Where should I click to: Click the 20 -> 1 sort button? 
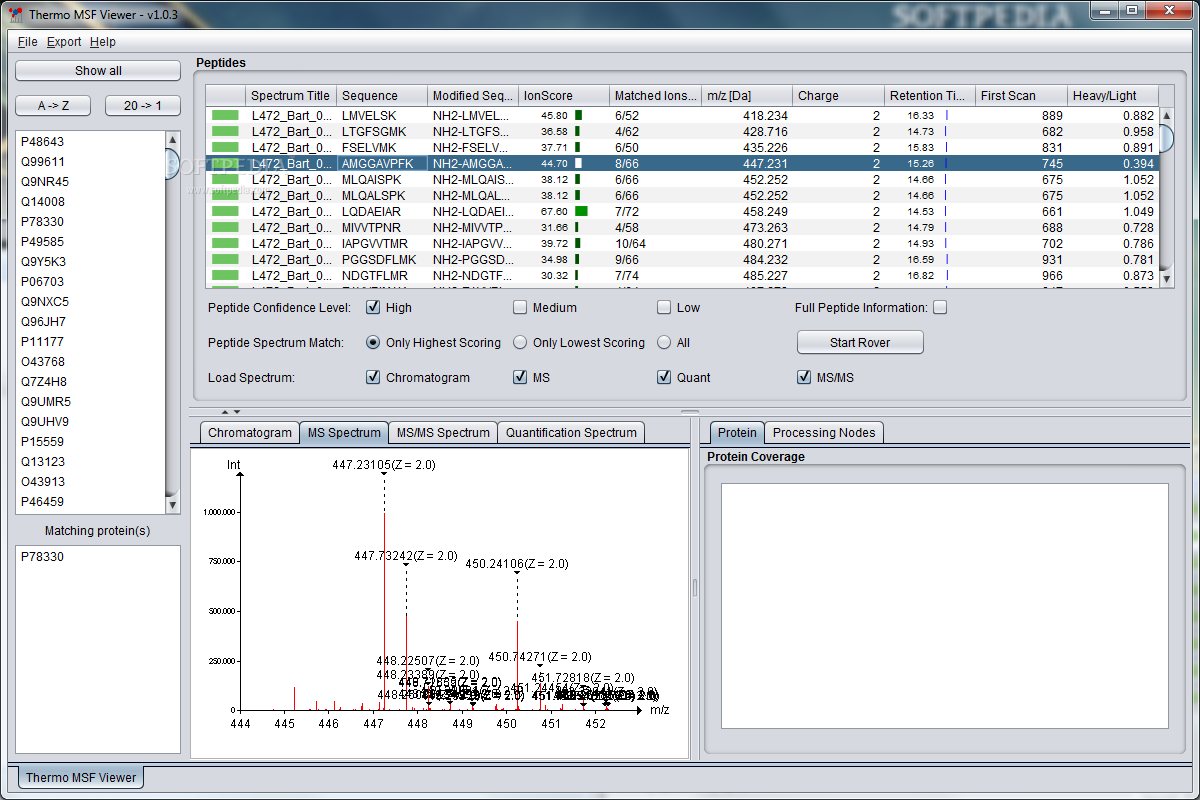point(141,105)
